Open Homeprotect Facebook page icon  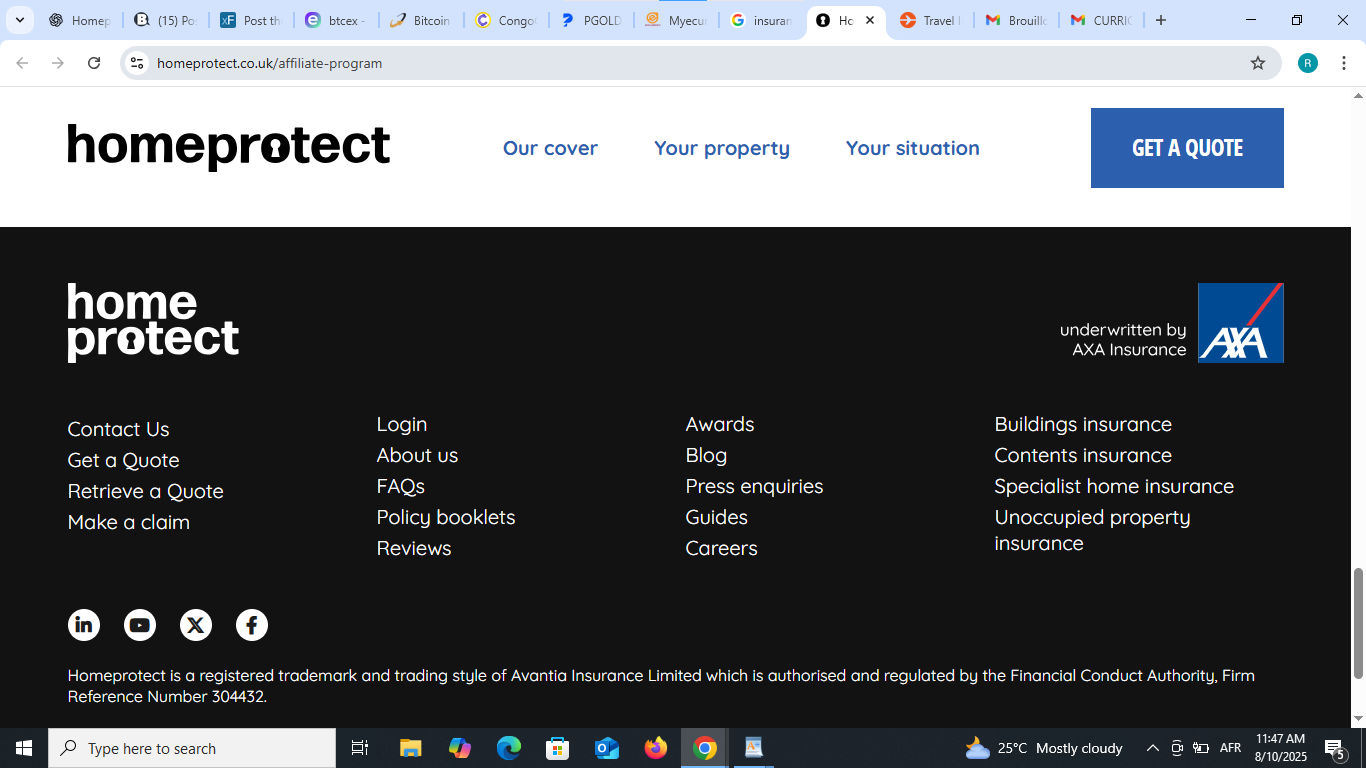coord(252,625)
